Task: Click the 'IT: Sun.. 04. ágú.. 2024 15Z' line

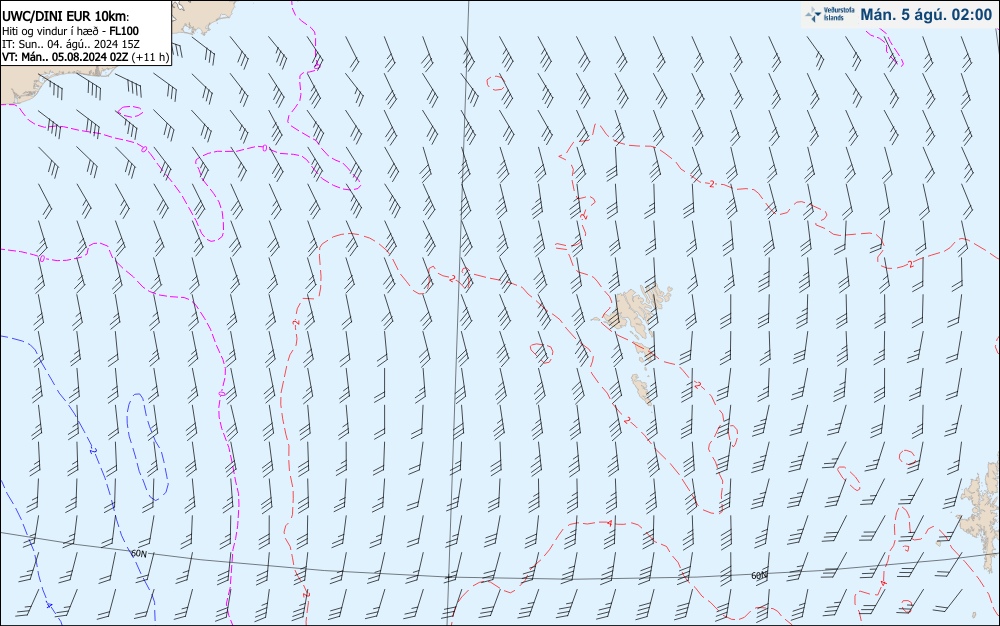Action: [x=71, y=43]
